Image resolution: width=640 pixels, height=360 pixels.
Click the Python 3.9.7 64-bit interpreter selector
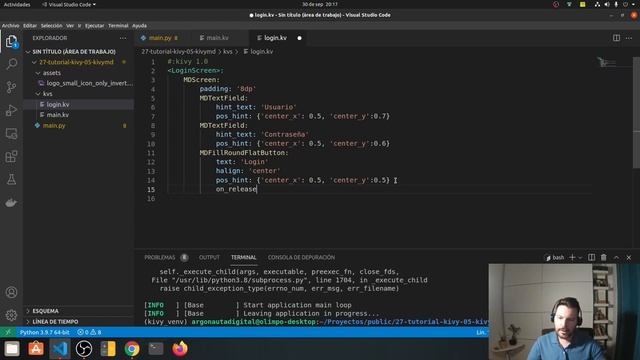click(x=44, y=332)
